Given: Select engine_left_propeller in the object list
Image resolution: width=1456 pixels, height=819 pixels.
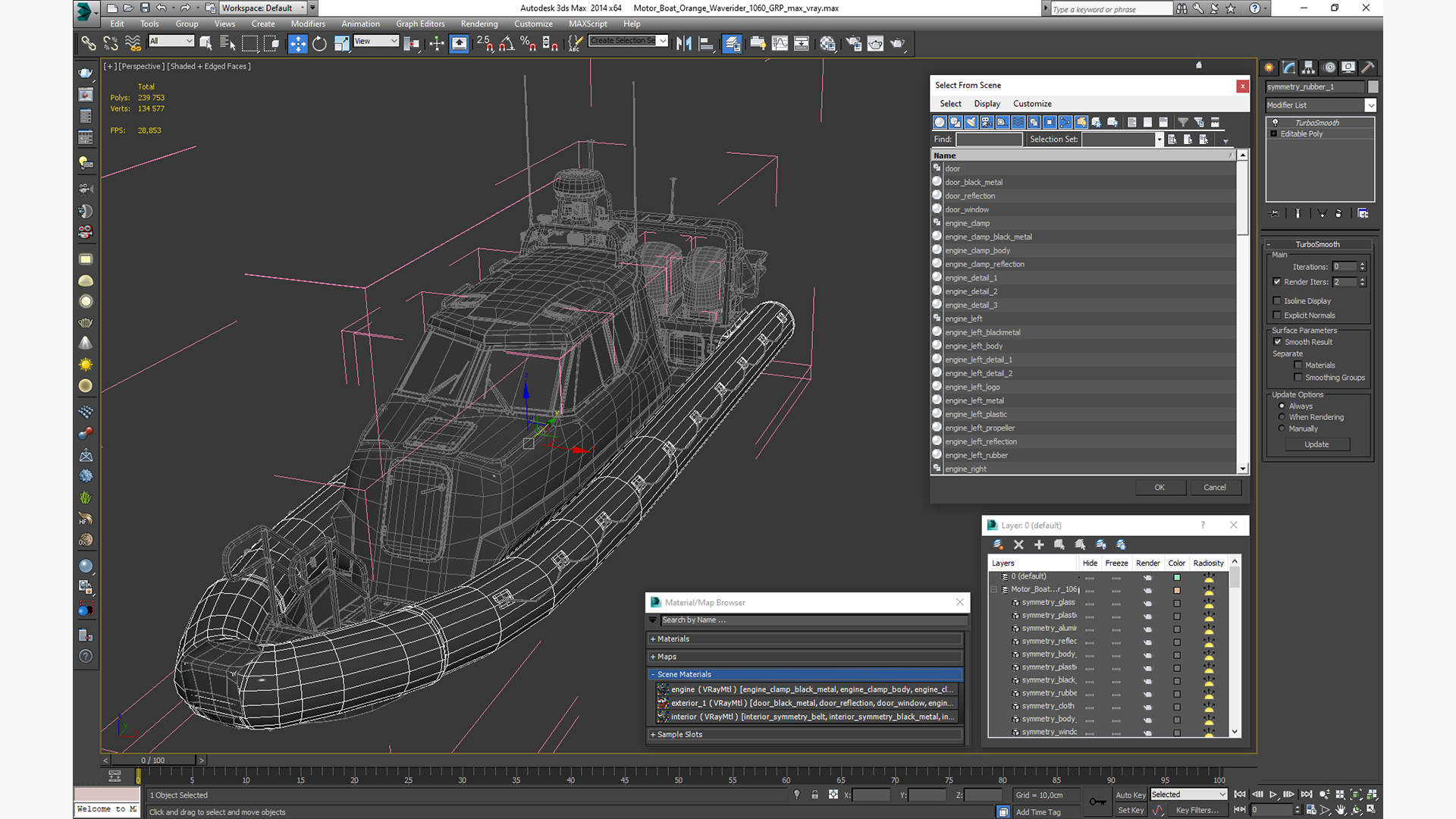Looking at the screenshot, I should click(979, 428).
